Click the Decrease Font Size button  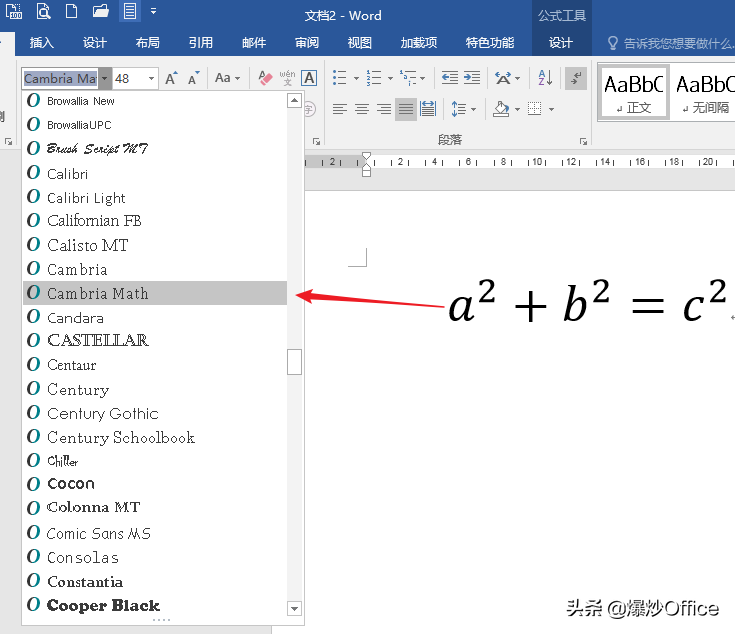[x=194, y=78]
